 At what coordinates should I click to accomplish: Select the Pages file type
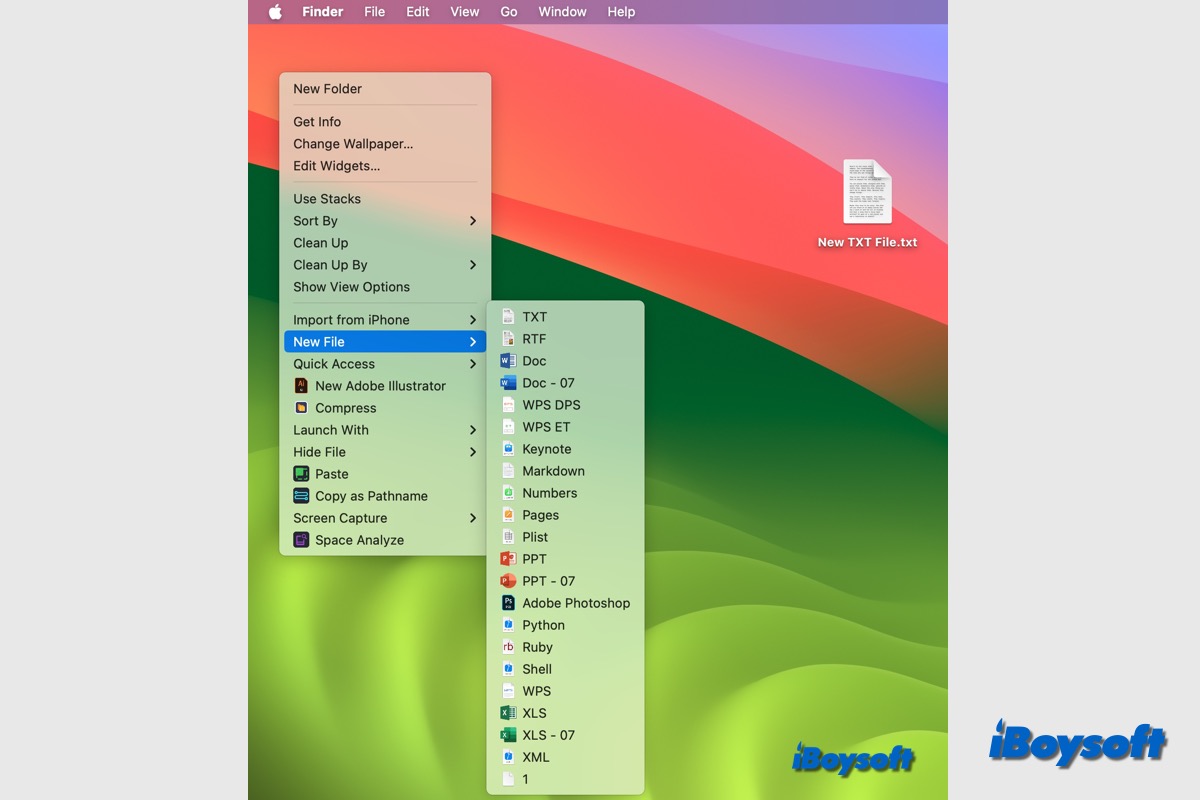click(542, 514)
